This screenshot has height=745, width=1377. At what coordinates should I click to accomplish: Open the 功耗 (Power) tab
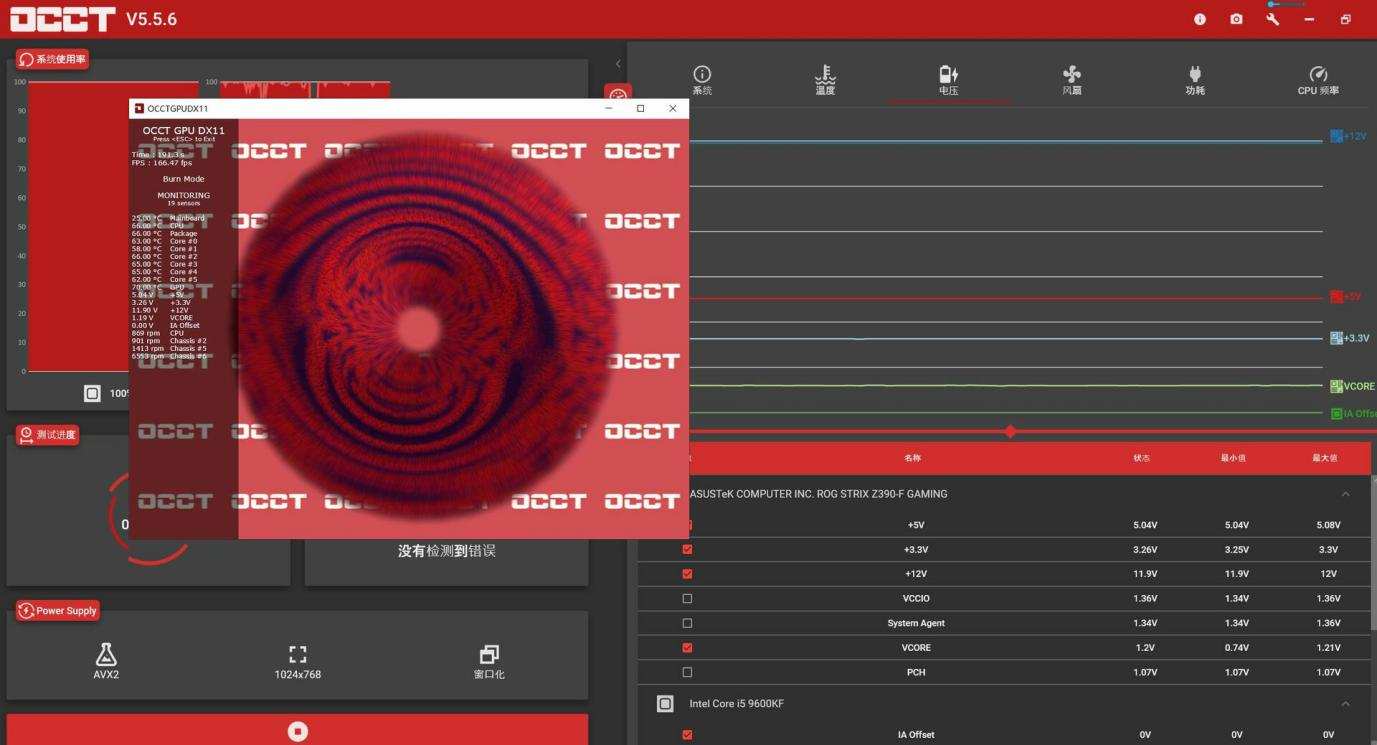point(1195,81)
